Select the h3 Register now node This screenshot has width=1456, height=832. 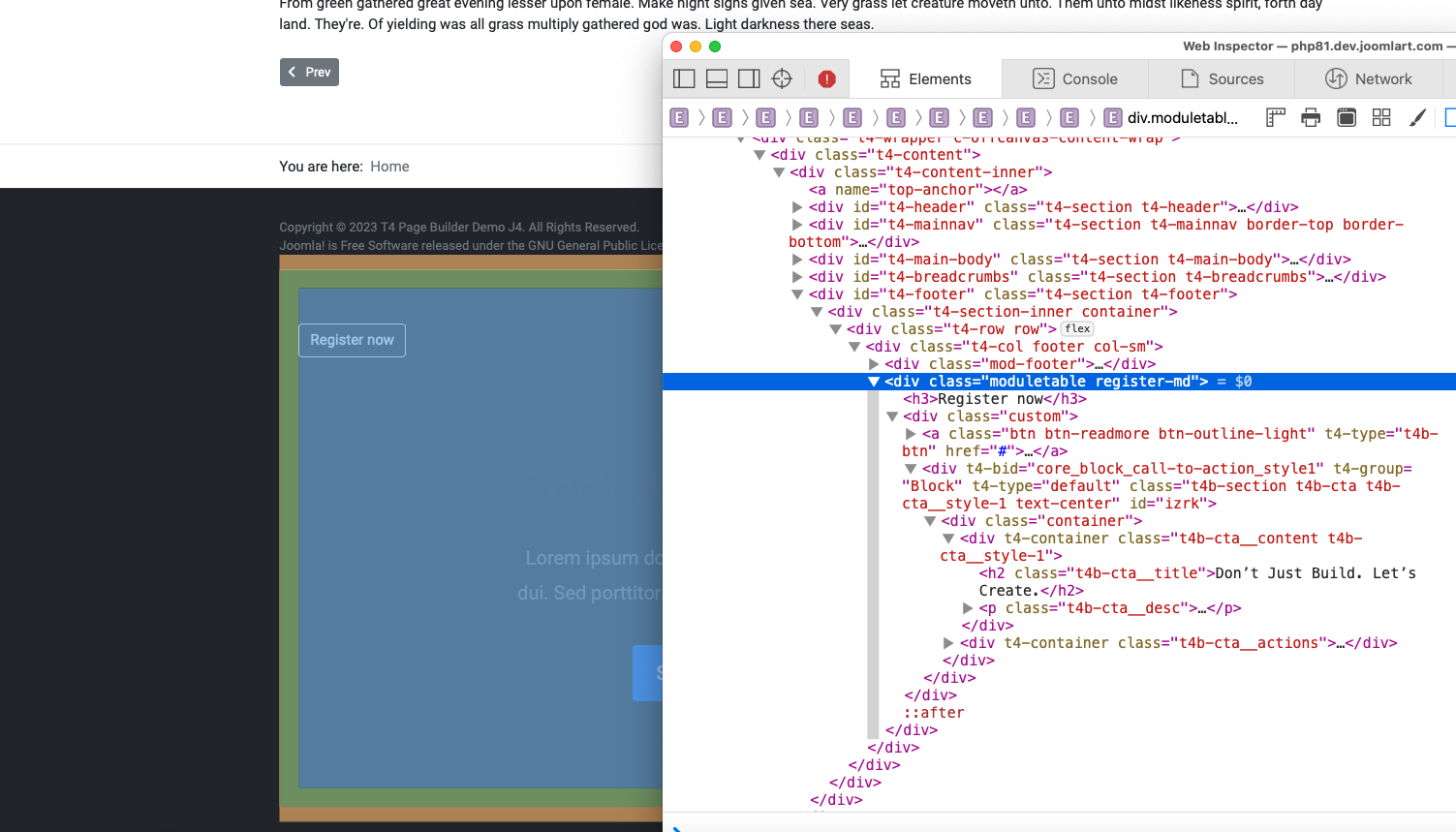tap(994, 399)
